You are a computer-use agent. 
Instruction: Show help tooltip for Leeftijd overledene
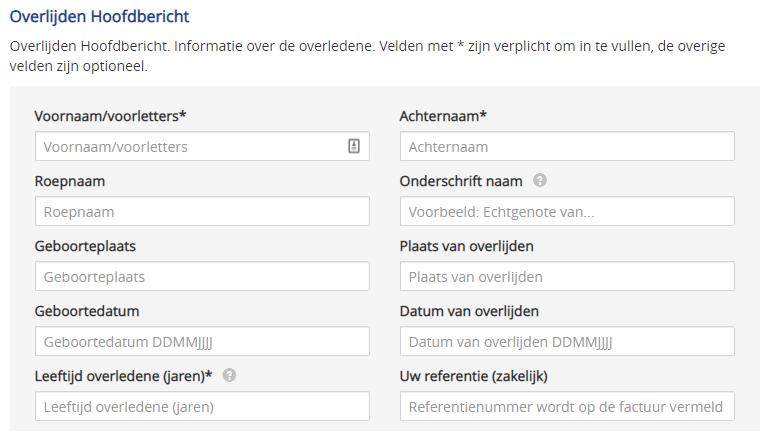tap(229, 375)
